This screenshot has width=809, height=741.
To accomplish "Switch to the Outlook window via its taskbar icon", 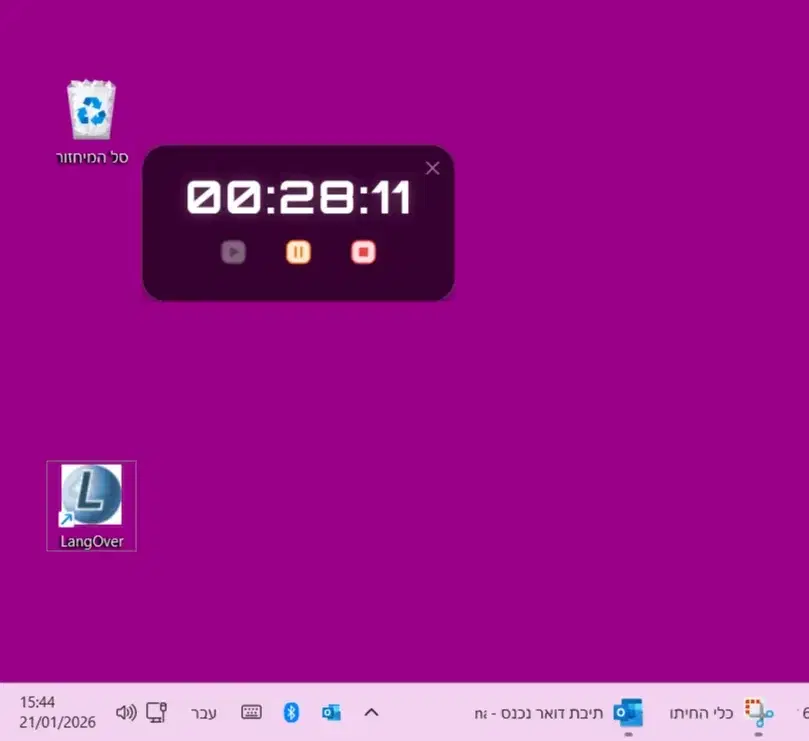I will pos(628,712).
